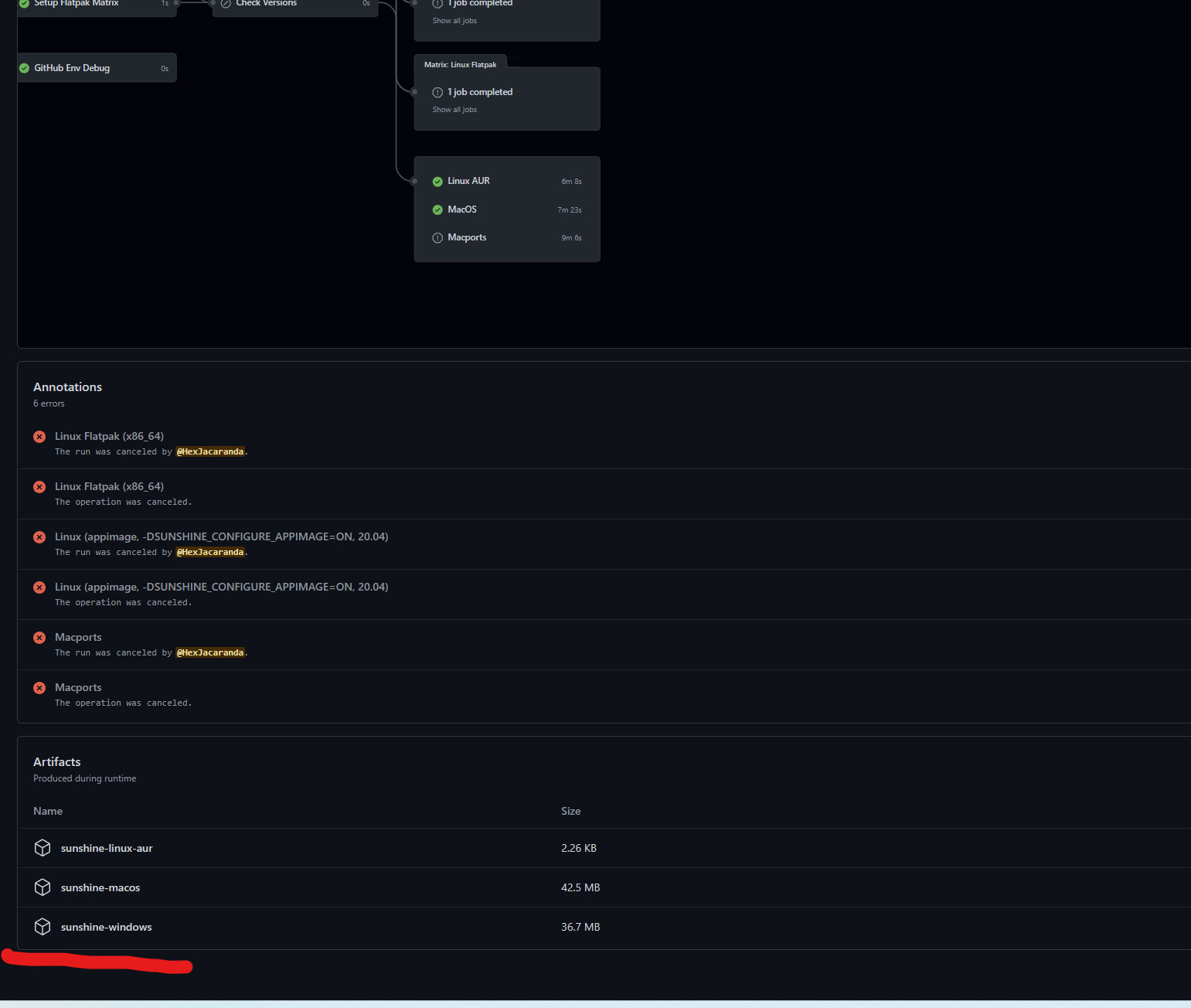This screenshot has width=1191, height=1008.
Task: Open the first Linux Flatpak (x86_64) annotation
Action: [109, 436]
